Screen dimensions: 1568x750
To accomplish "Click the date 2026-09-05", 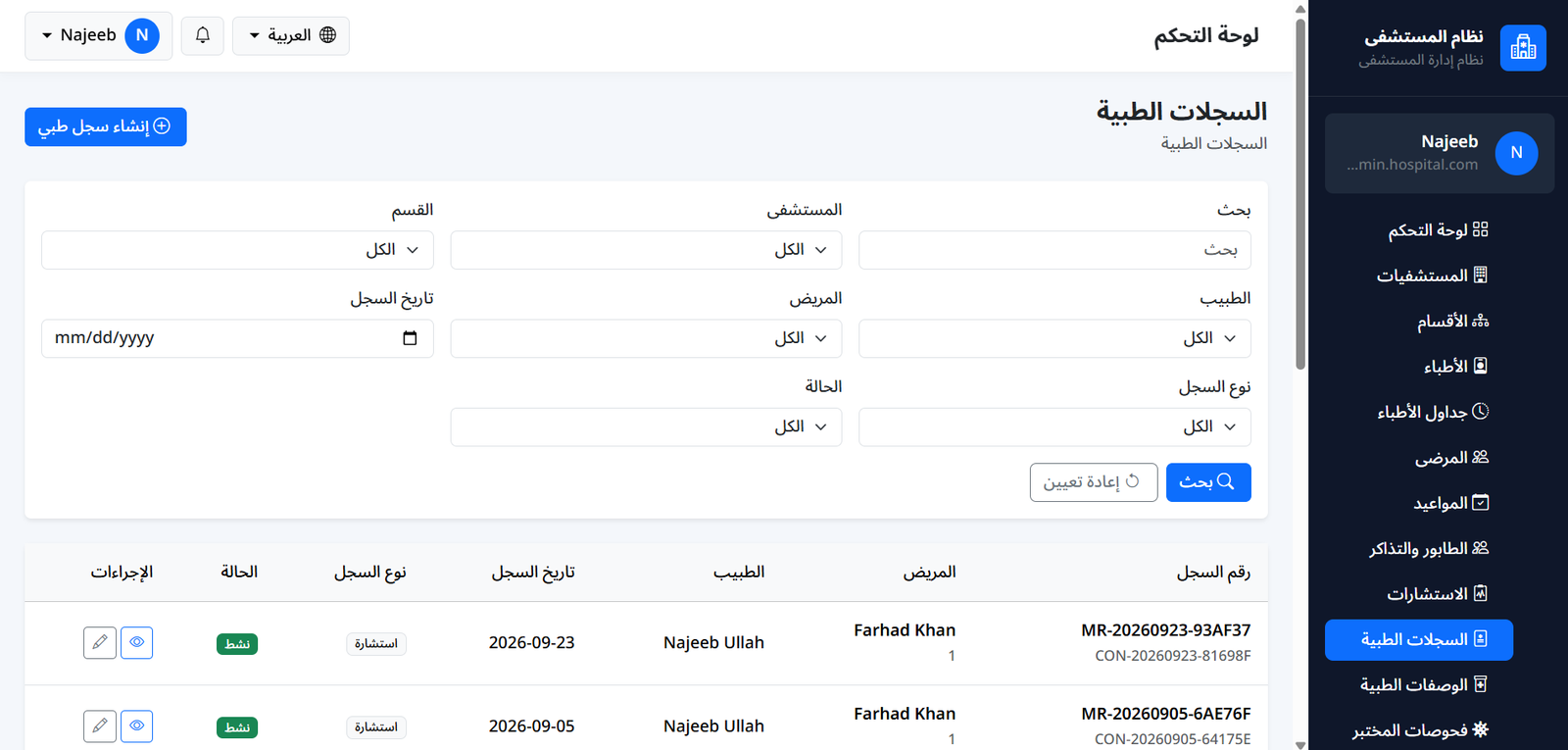I will point(532,726).
